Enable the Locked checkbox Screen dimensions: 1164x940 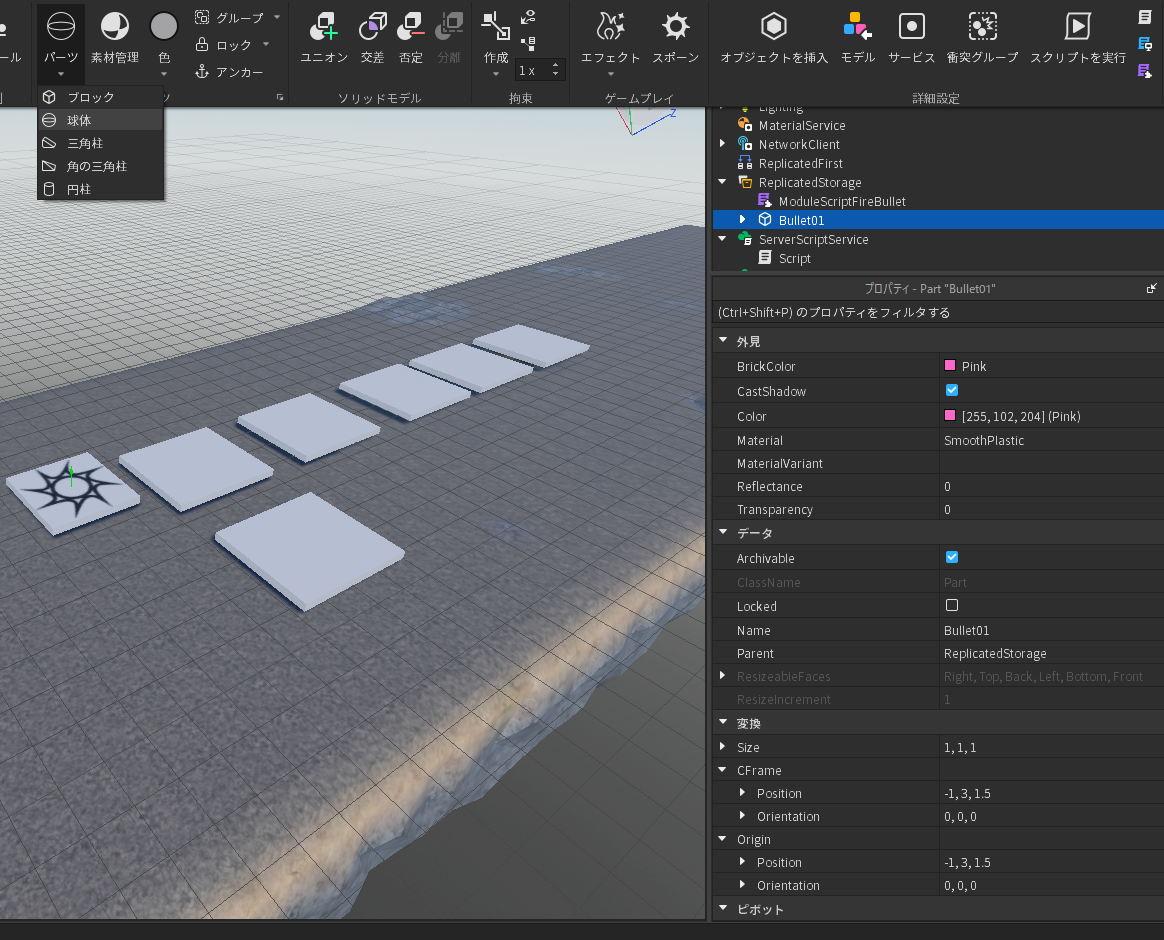tap(952, 605)
